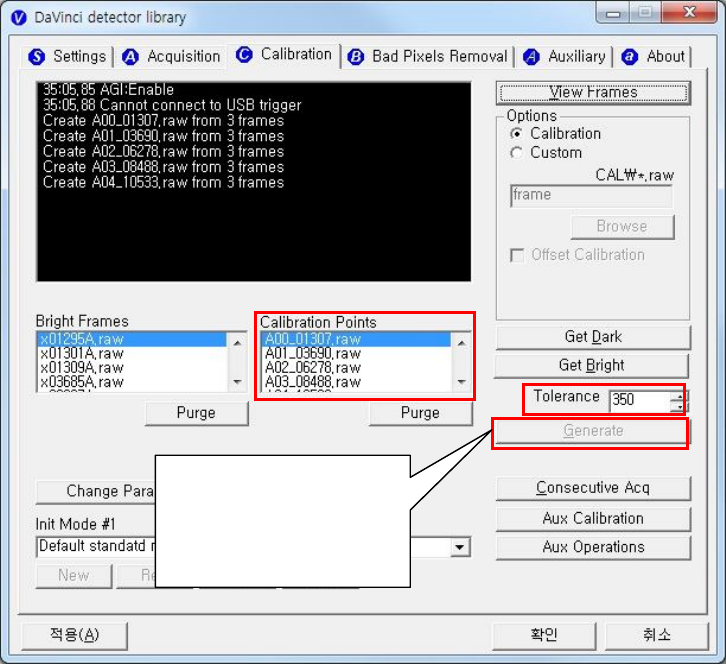The height and width of the screenshot is (664, 726).
Task: Click Calibration Points list scroll up arrow
Action: pyautogui.click(x=462, y=343)
